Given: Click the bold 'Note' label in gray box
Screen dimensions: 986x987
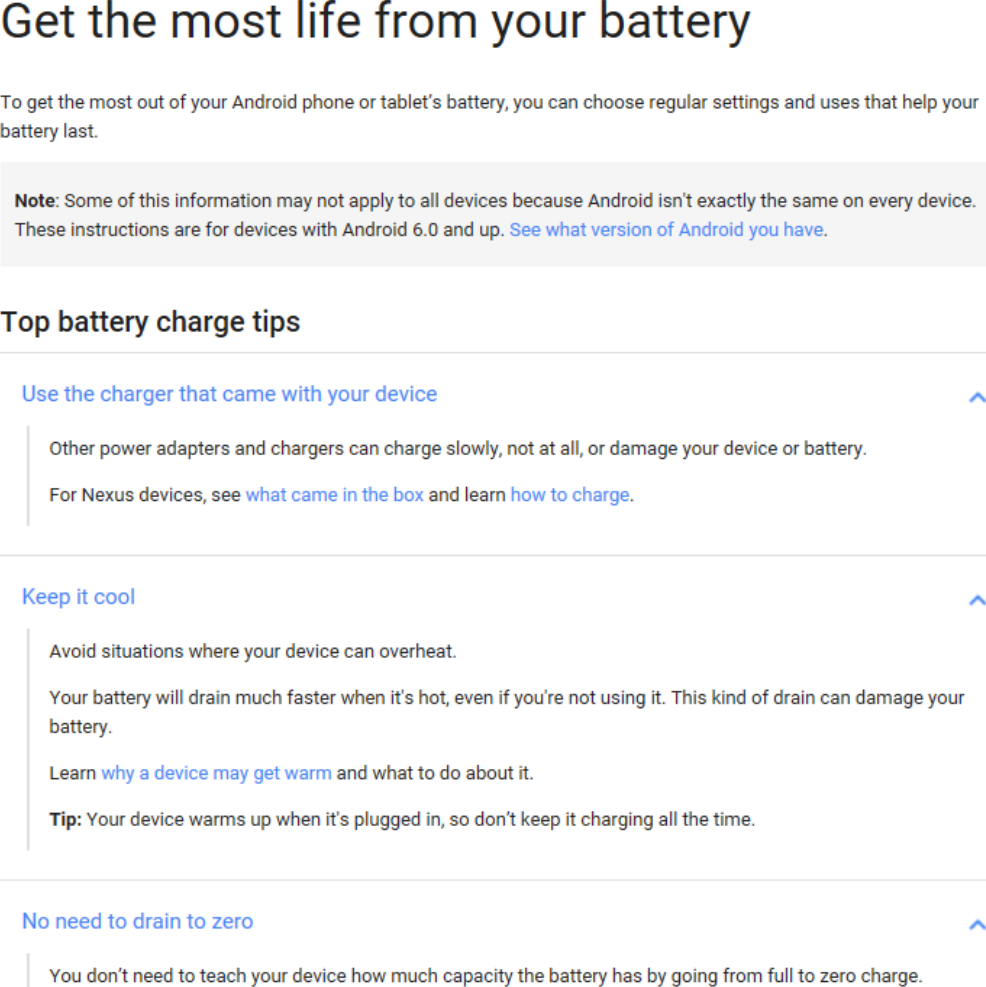Looking at the screenshot, I should click(x=36, y=201).
